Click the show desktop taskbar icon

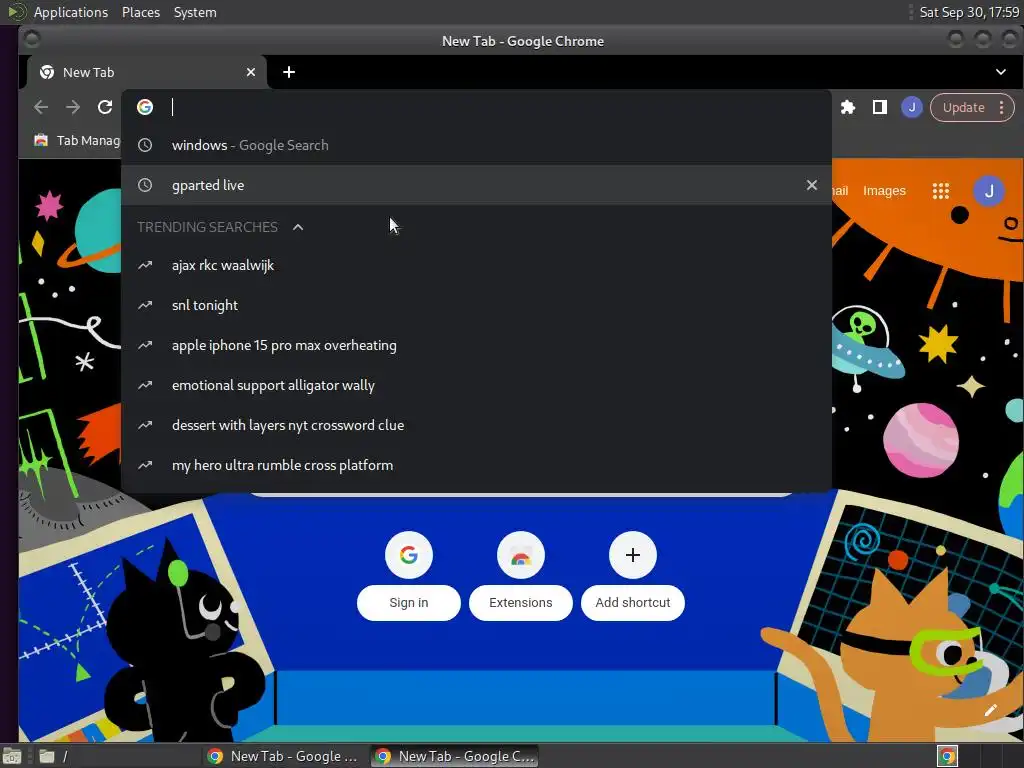[x=12, y=756]
